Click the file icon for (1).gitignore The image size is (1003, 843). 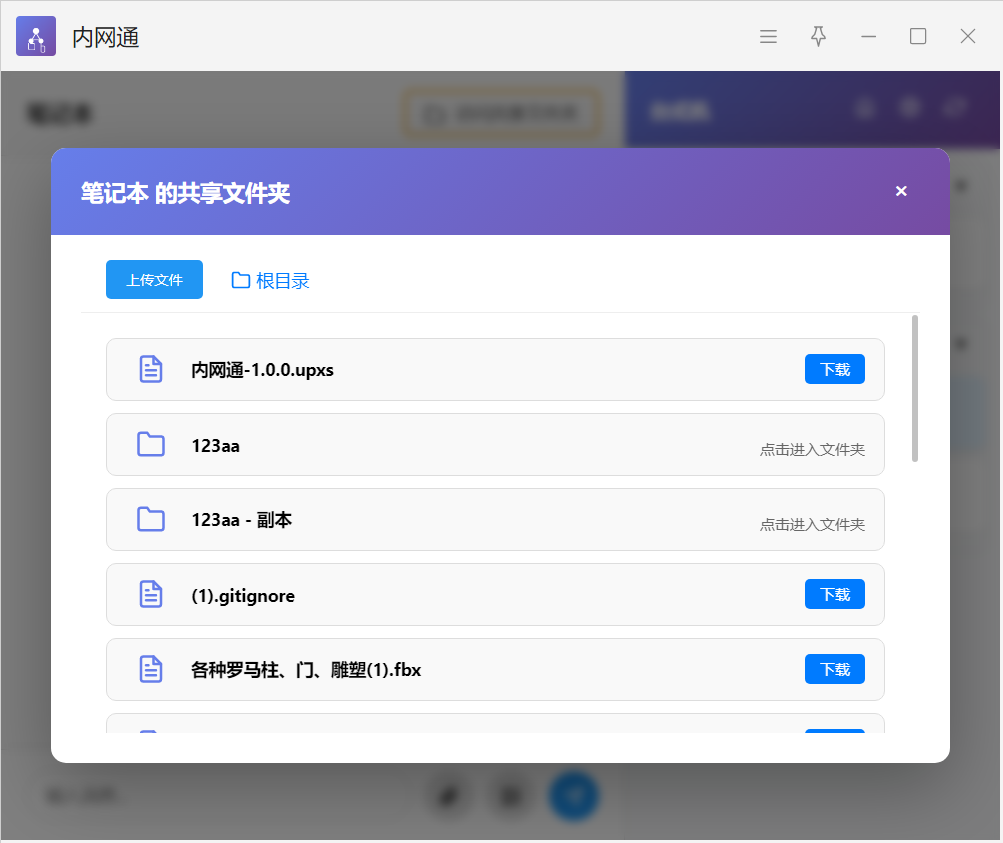[150, 594]
